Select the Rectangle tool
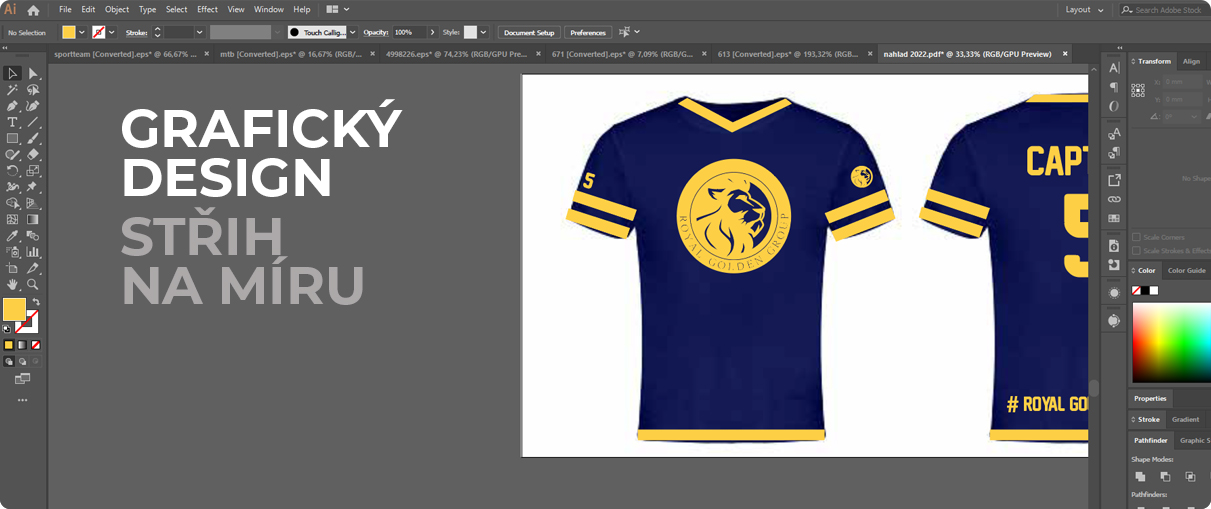 point(12,138)
